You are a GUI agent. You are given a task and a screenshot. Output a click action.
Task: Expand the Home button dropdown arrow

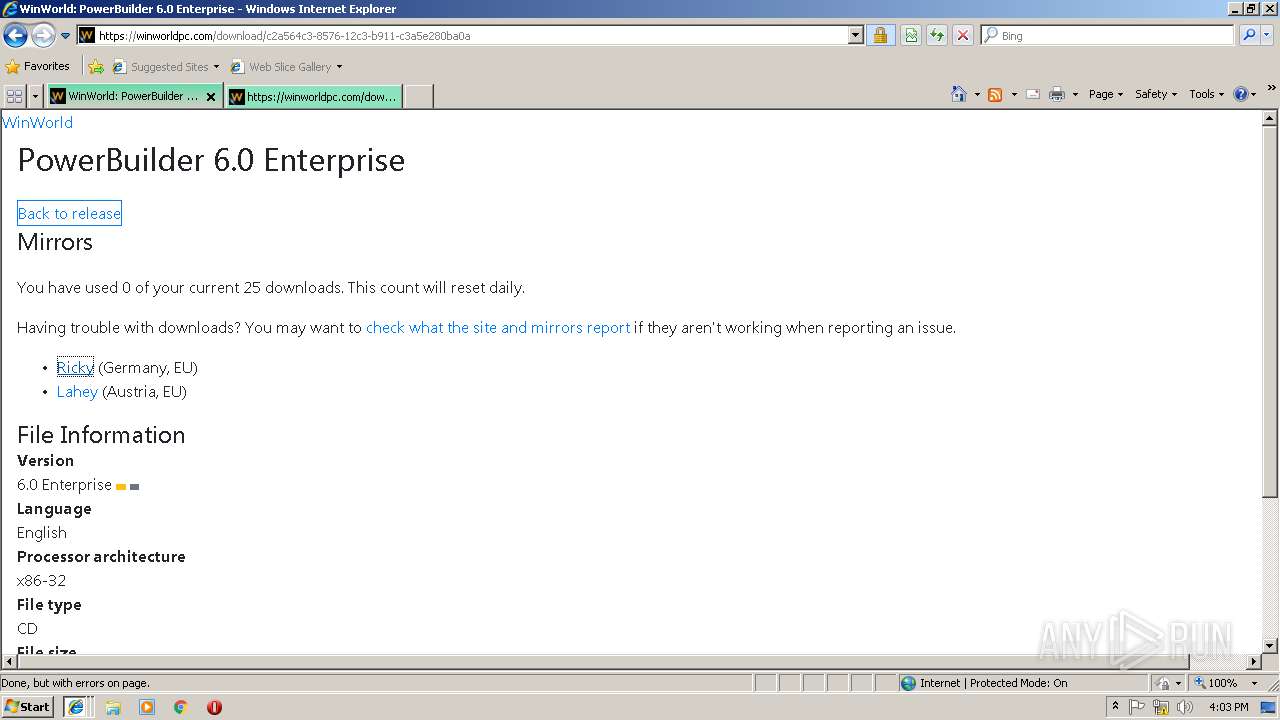(x=977, y=94)
